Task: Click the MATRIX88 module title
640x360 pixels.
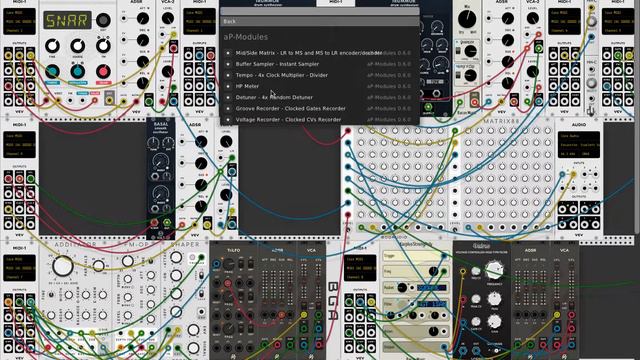Action: (502, 121)
